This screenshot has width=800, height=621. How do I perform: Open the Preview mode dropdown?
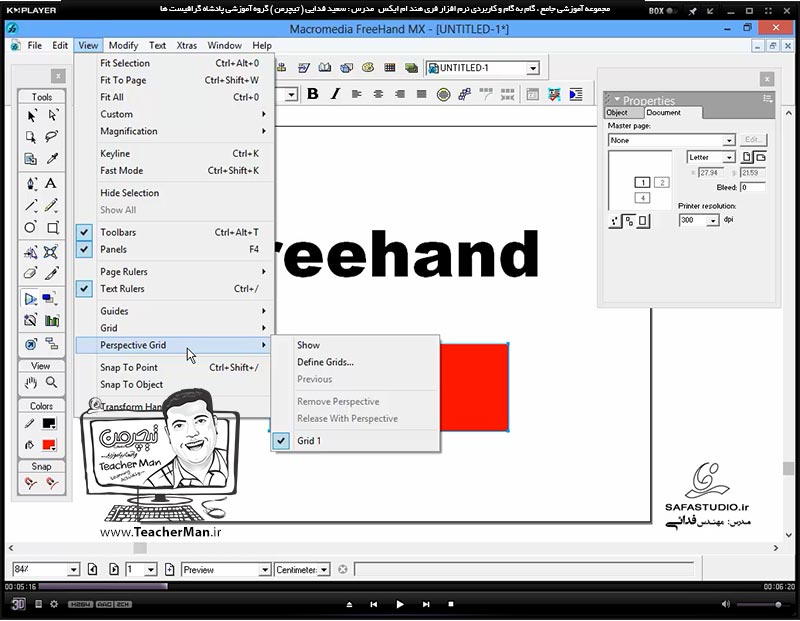tap(264, 569)
